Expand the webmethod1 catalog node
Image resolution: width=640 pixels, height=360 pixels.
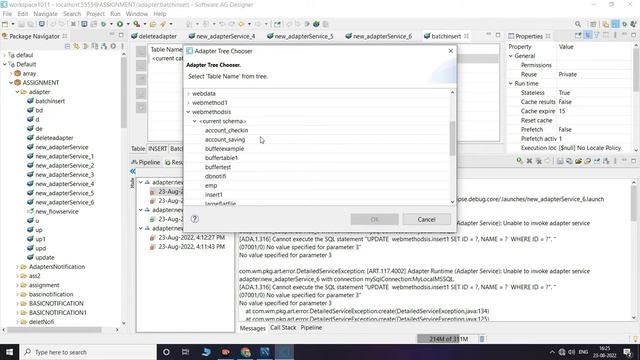coord(188,103)
